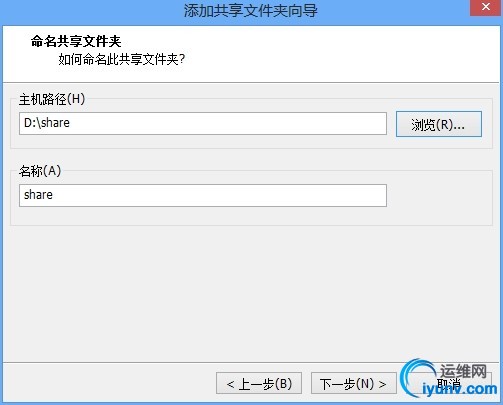
Task: Open the 浏览(R)... browse dialog
Action: [x=439, y=124]
